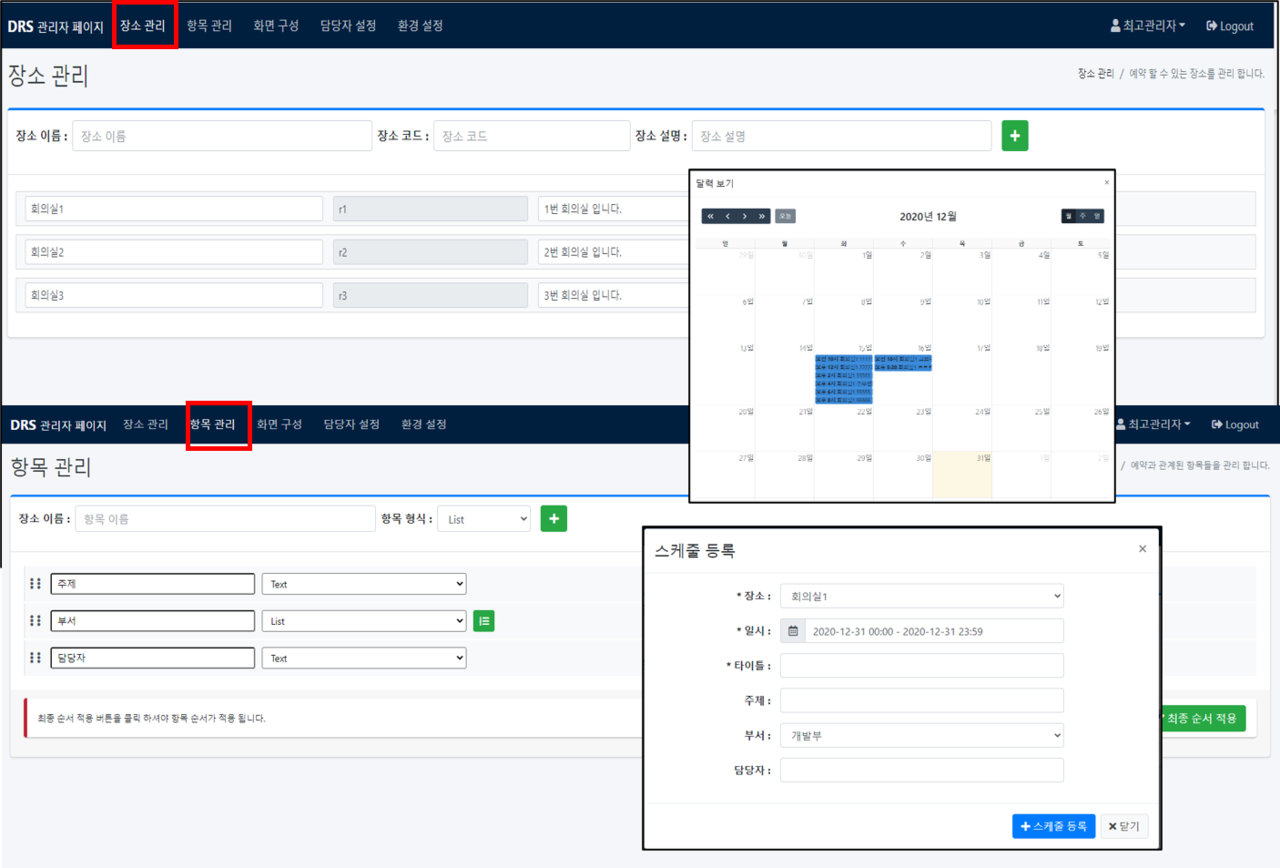Click the green plus button to add a place
1280x868 pixels.
(1015, 136)
